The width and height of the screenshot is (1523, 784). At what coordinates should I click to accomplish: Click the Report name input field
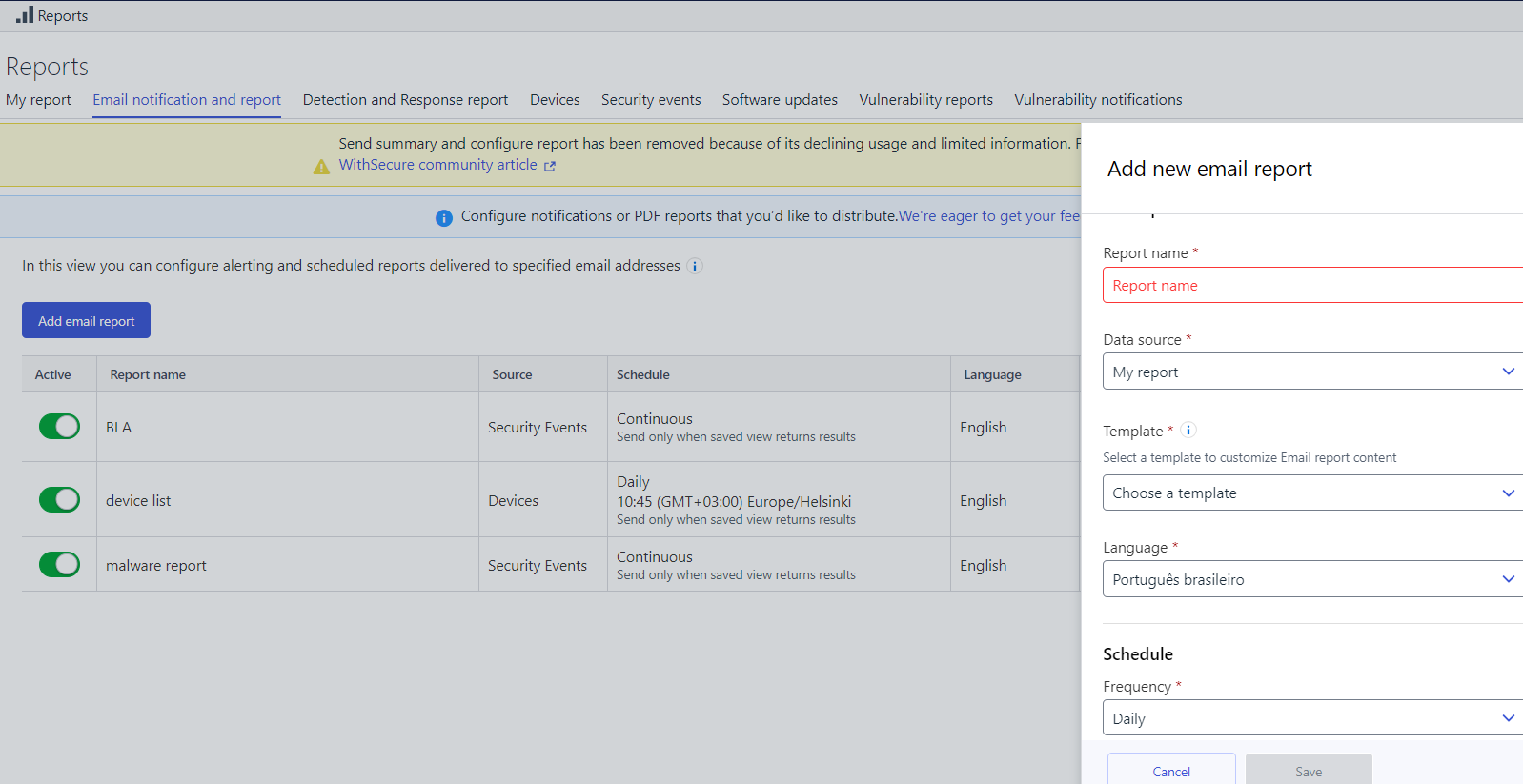click(1312, 285)
